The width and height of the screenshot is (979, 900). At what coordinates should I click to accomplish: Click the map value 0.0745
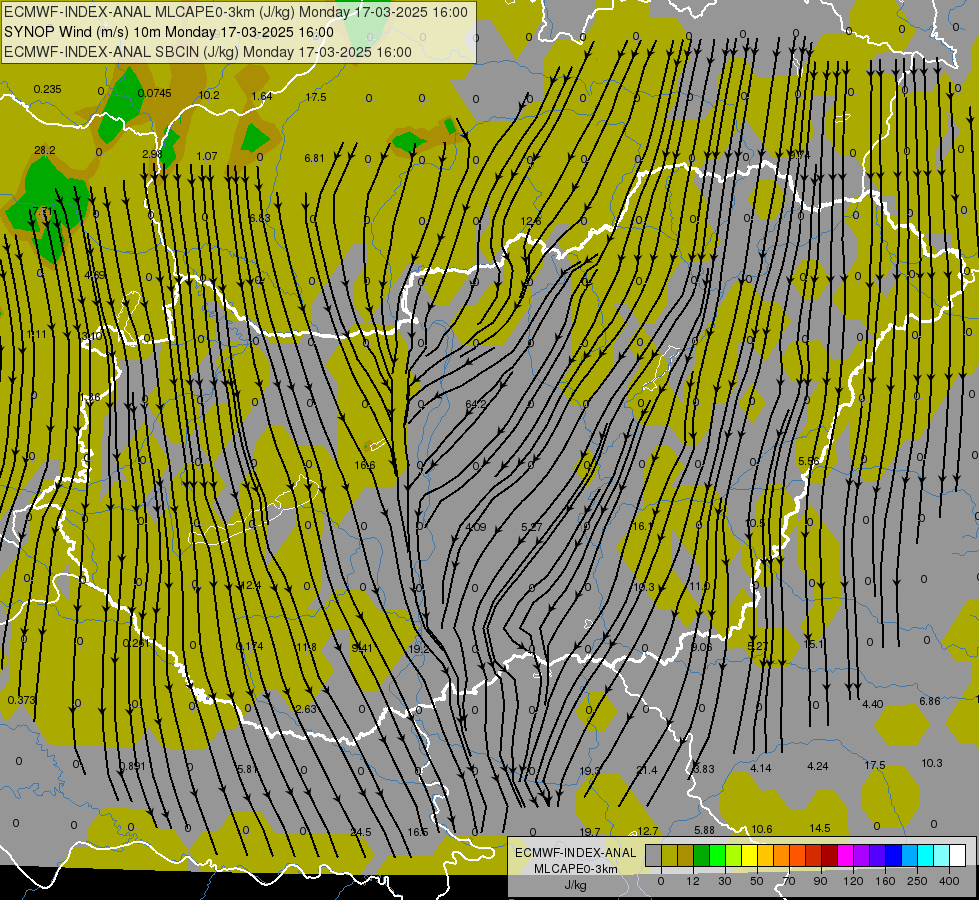coord(154,93)
